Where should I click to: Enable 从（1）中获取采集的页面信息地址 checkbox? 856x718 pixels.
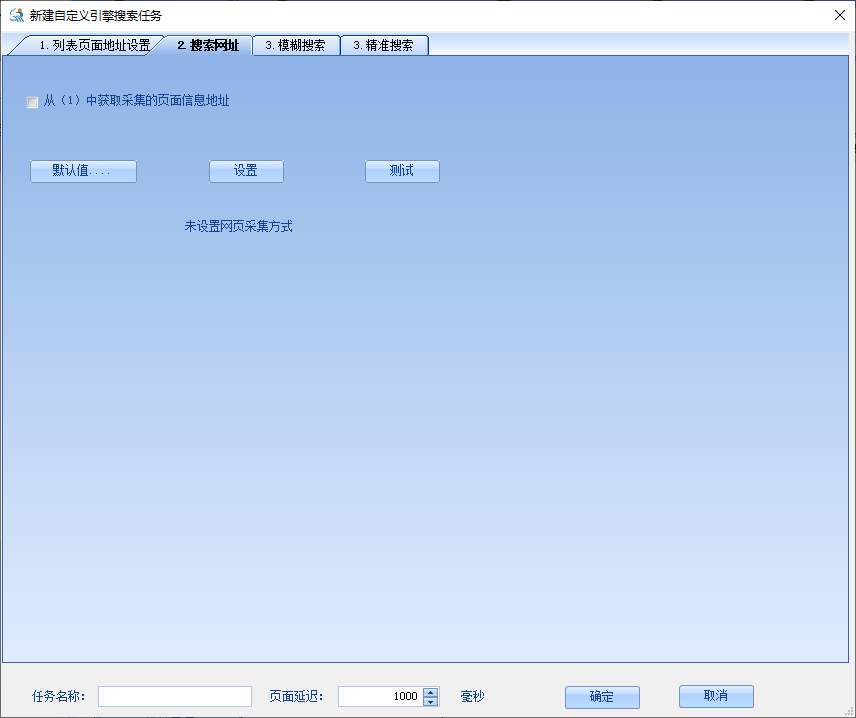pyautogui.click(x=32, y=102)
